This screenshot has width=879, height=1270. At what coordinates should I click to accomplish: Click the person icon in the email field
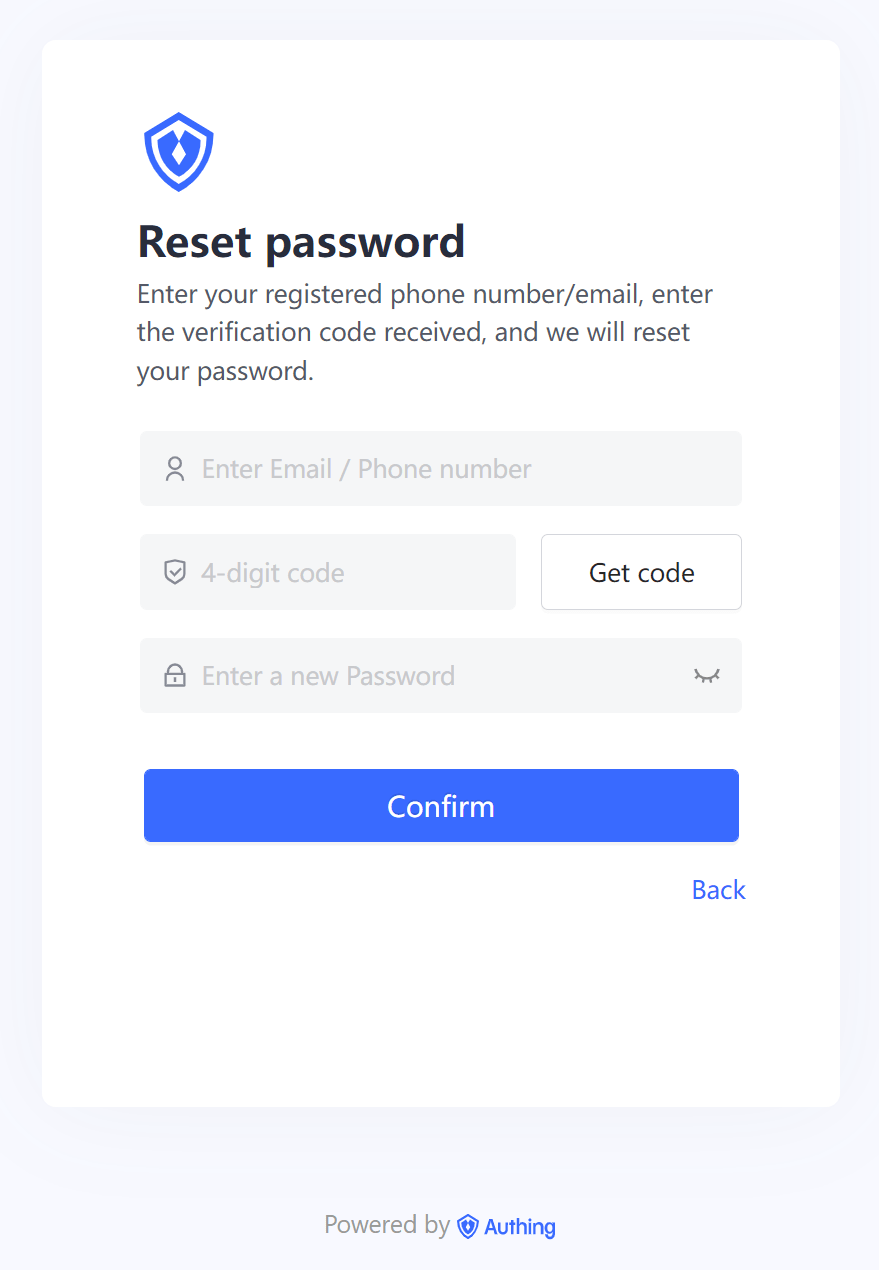[175, 468]
